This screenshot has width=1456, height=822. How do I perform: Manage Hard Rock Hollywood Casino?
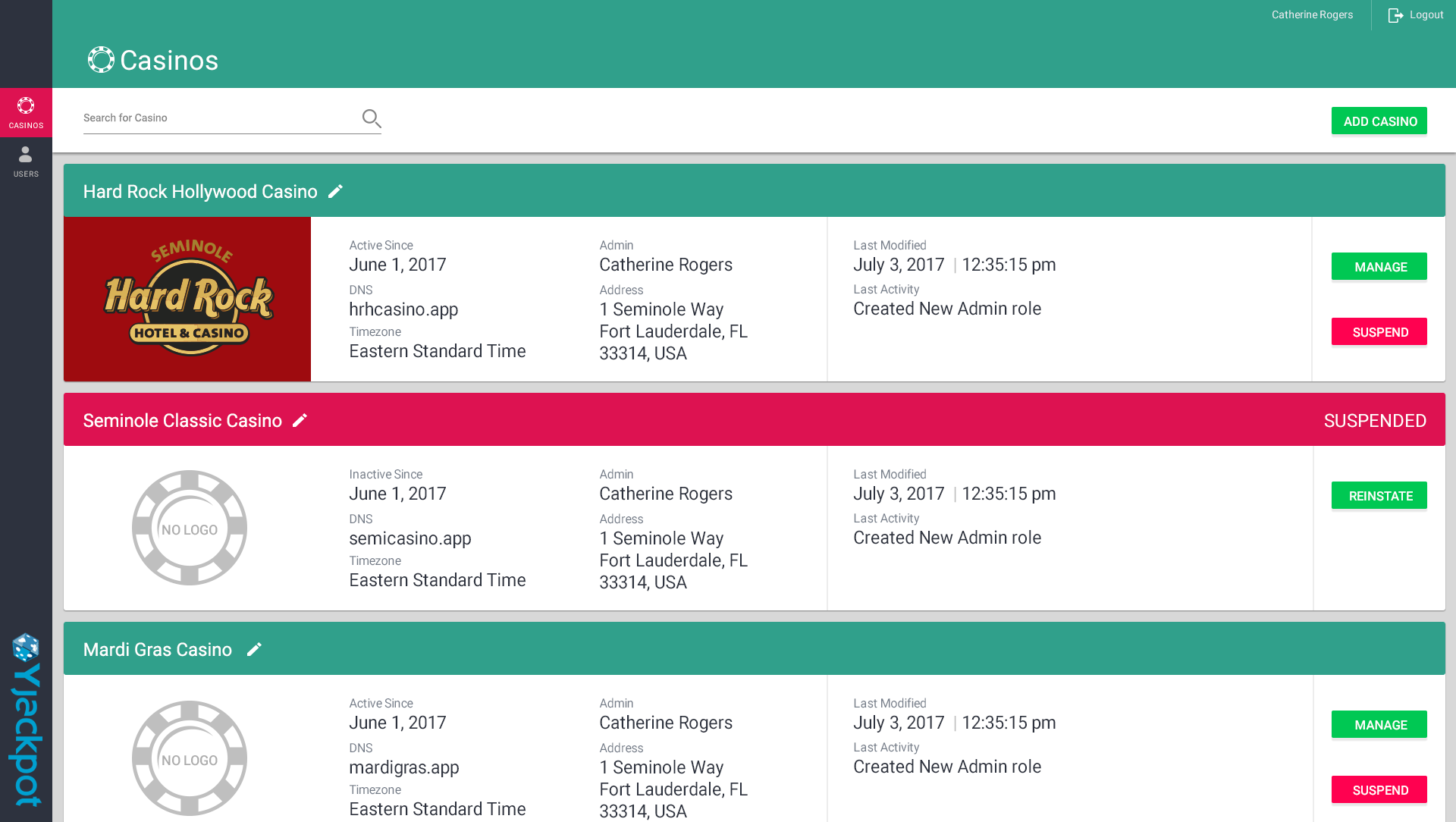pyautogui.click(x=1379, y=267)
